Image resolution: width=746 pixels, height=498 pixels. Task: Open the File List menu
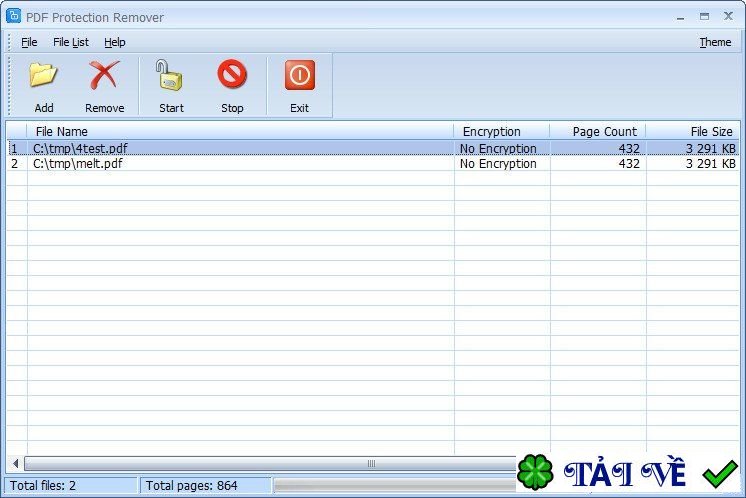point(71,42)
